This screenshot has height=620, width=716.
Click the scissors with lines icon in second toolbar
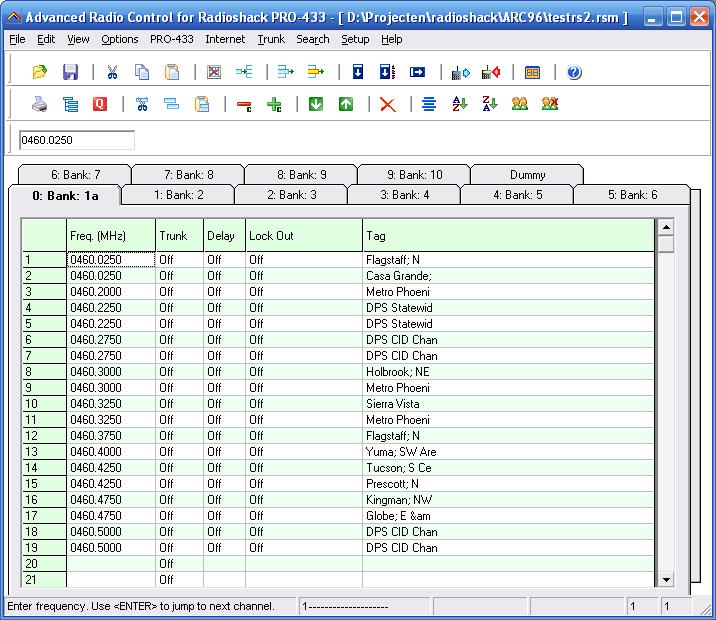point(142,104)
